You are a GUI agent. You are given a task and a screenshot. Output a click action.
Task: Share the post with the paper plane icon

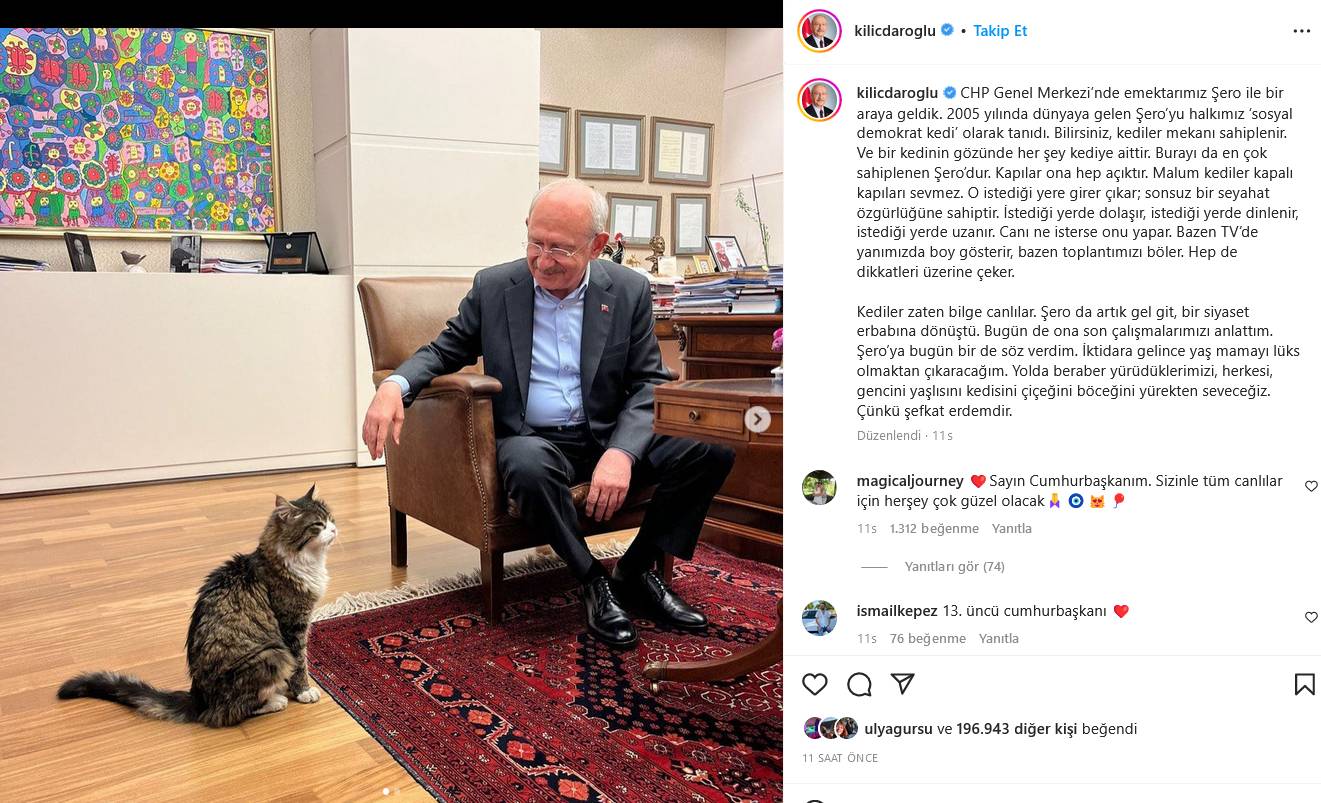point(903,684)
